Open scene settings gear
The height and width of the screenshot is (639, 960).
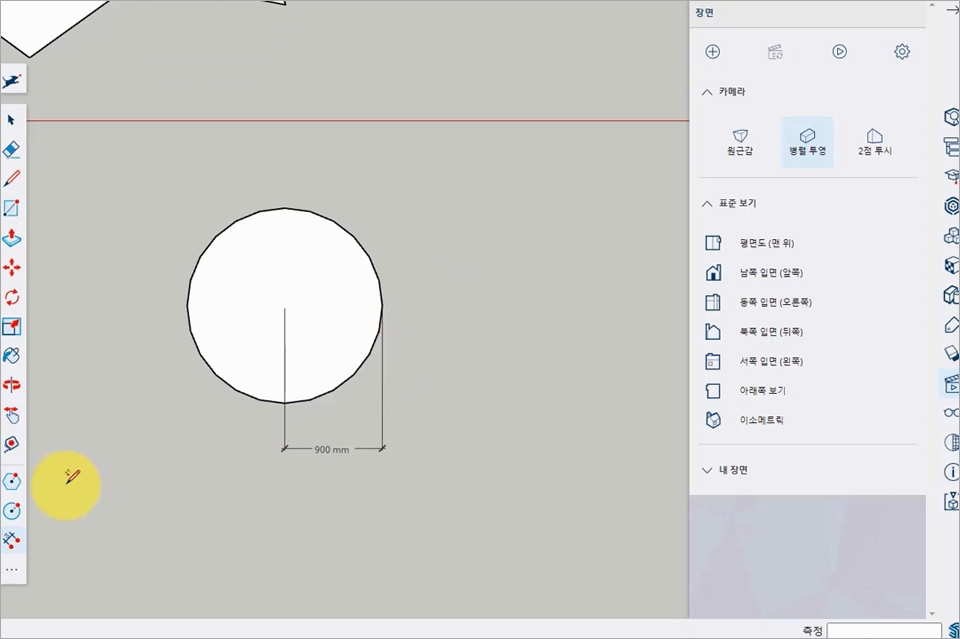click(902, 52)
